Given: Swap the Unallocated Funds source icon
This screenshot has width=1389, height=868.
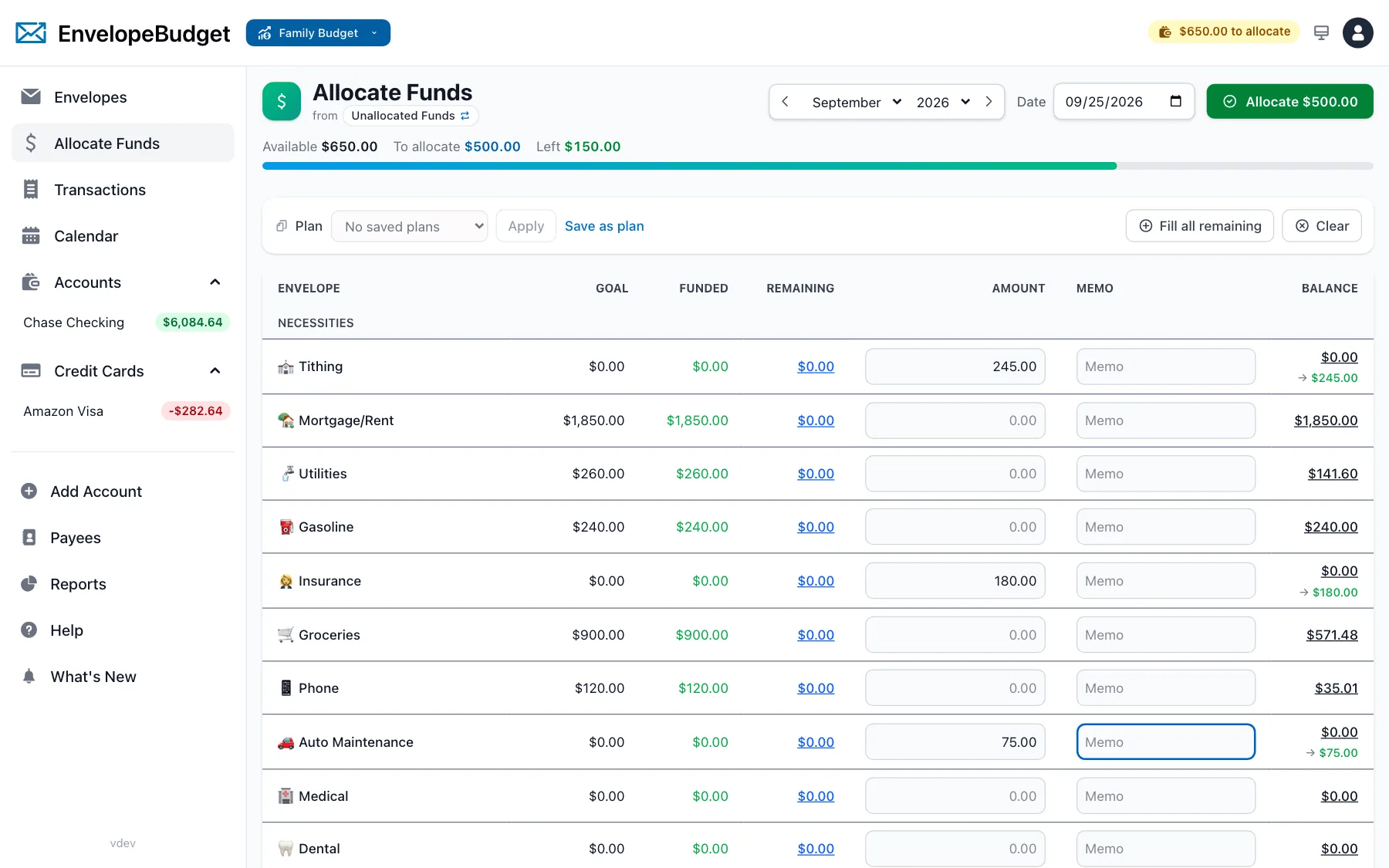Looking at the screenshot, I should 465,116.
